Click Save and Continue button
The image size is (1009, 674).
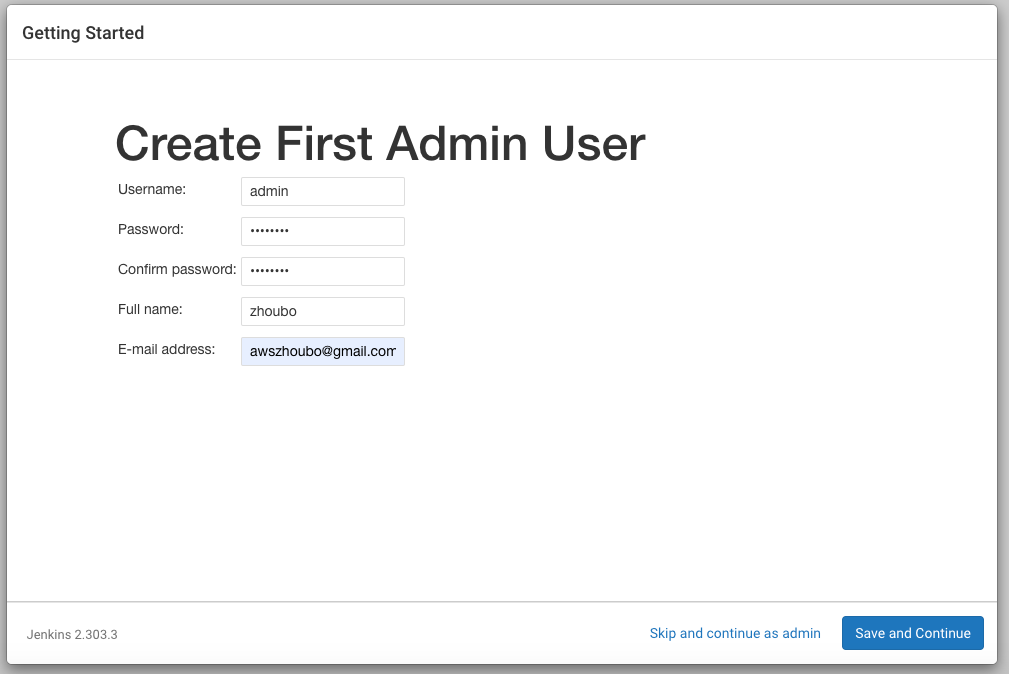pyautogui.click(x=912, y=633)
